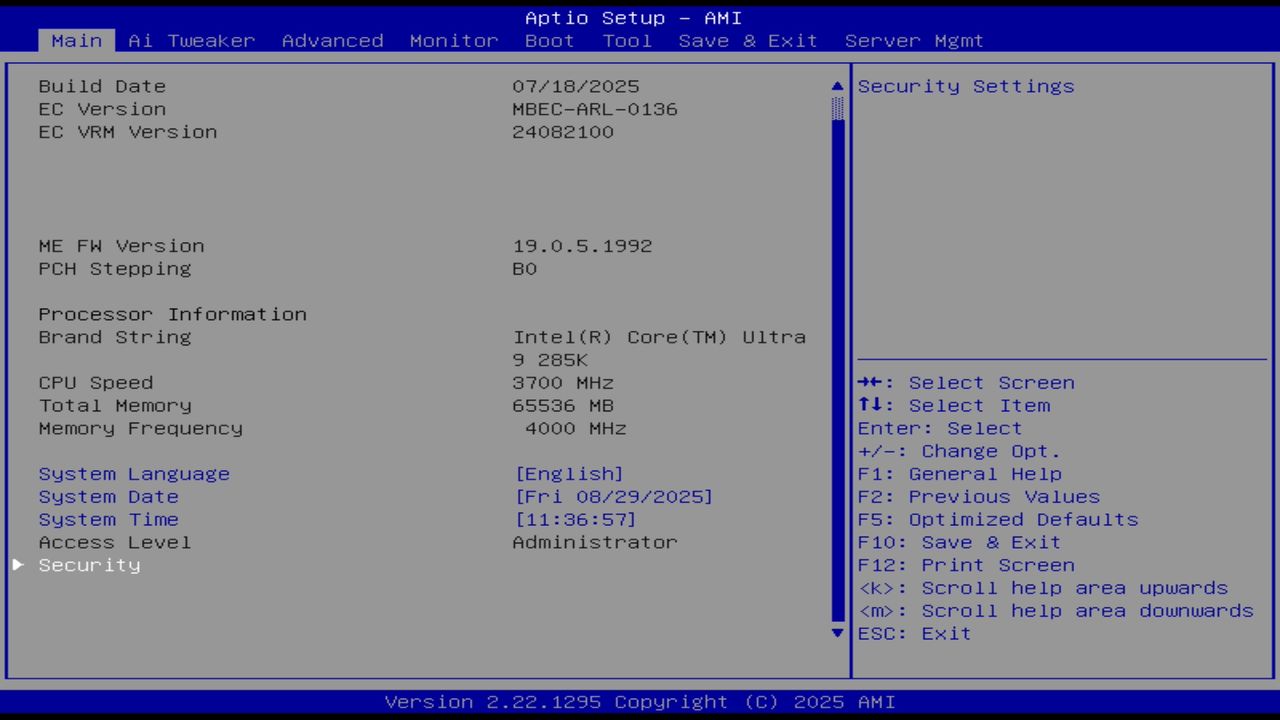The image size is (1280, 720).
Task: Click the Security submenu arrow indicator
Action: coord(18,565)
